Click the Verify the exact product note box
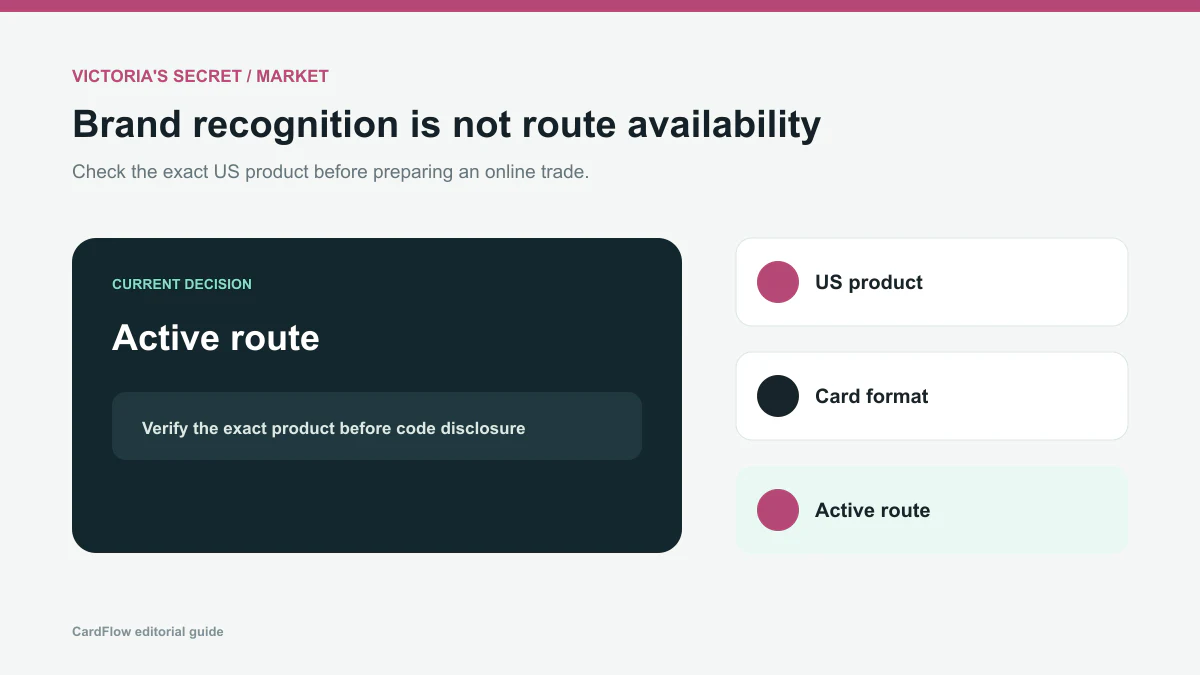1200x675 pixels. pyautogui.click(x=377, y=426)
